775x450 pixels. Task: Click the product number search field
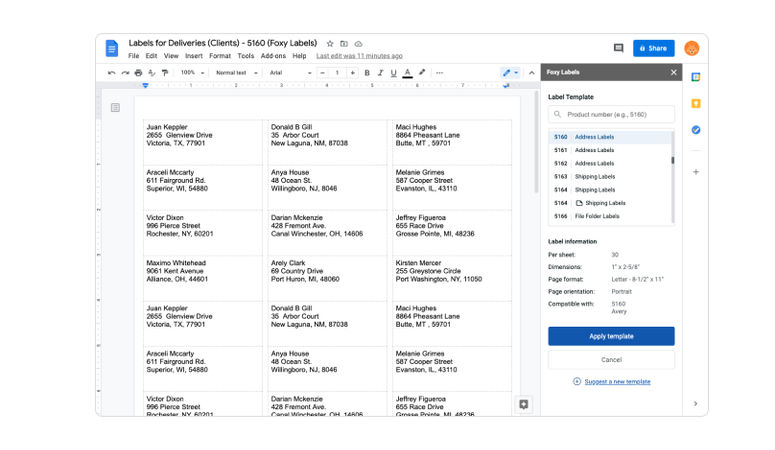[611, 114]
